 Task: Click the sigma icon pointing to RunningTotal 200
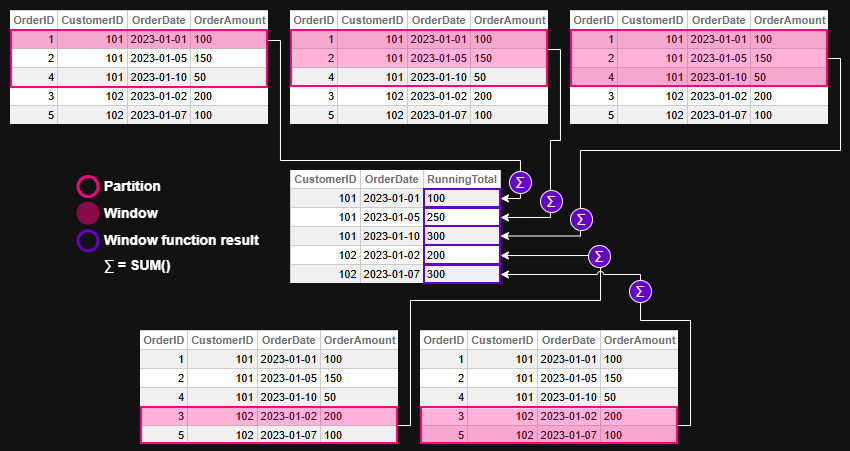[599, 256]
